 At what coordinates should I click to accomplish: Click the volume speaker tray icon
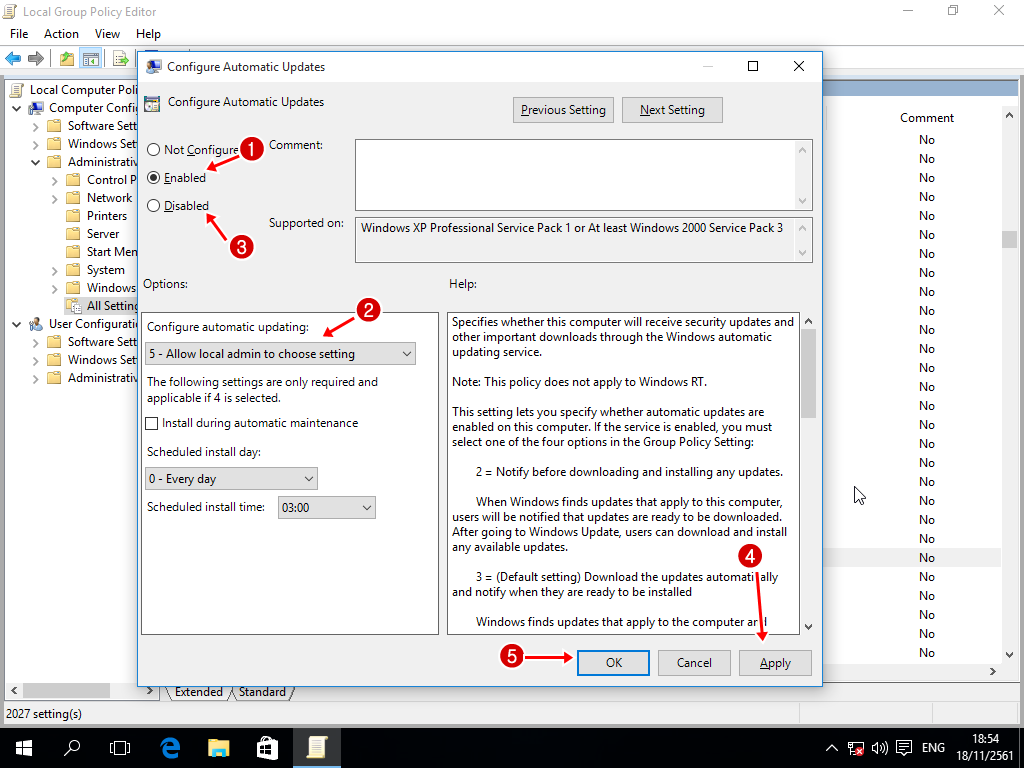coord(880,748)
